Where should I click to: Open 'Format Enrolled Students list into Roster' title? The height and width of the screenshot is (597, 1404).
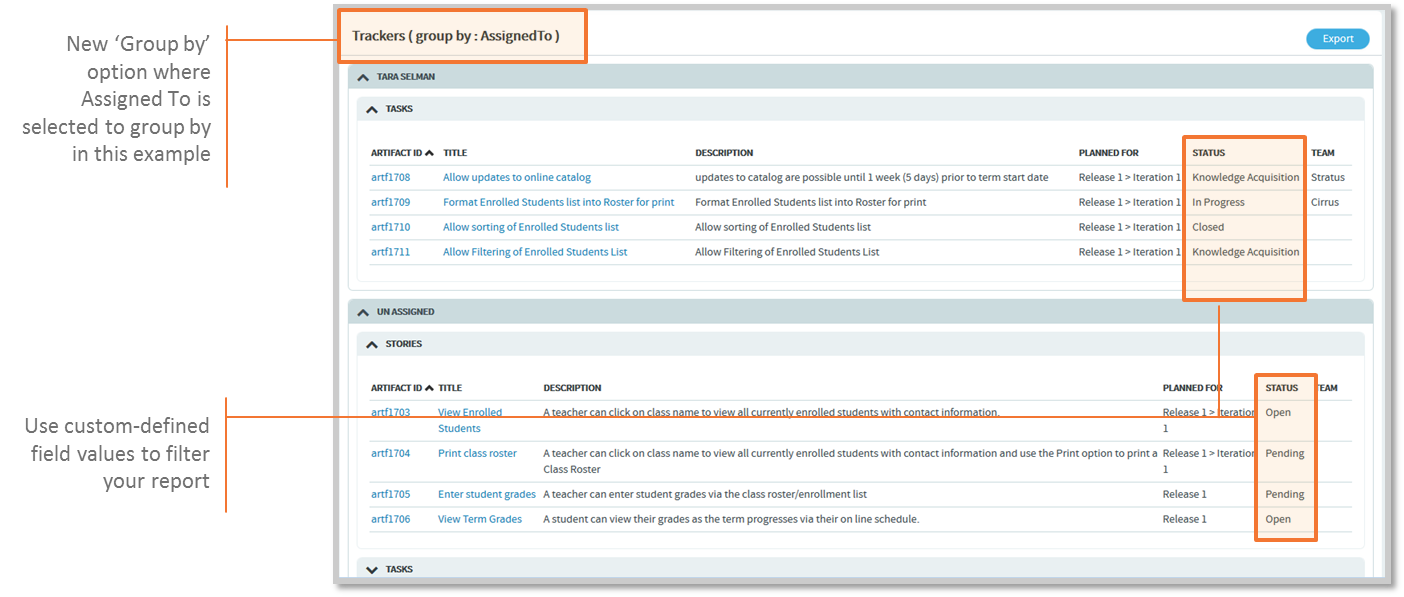558,202
